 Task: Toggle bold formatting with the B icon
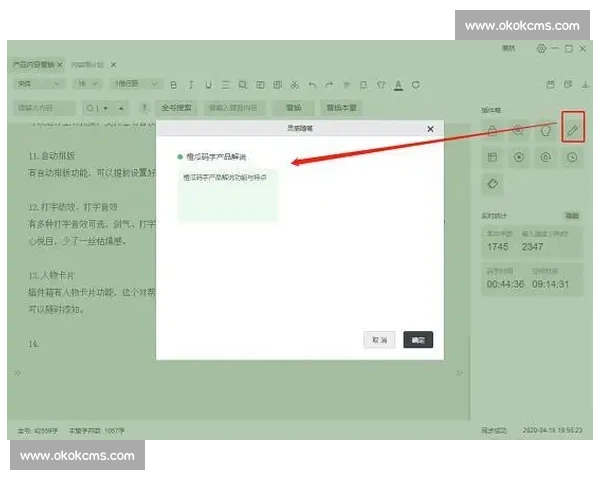[173, 85]
